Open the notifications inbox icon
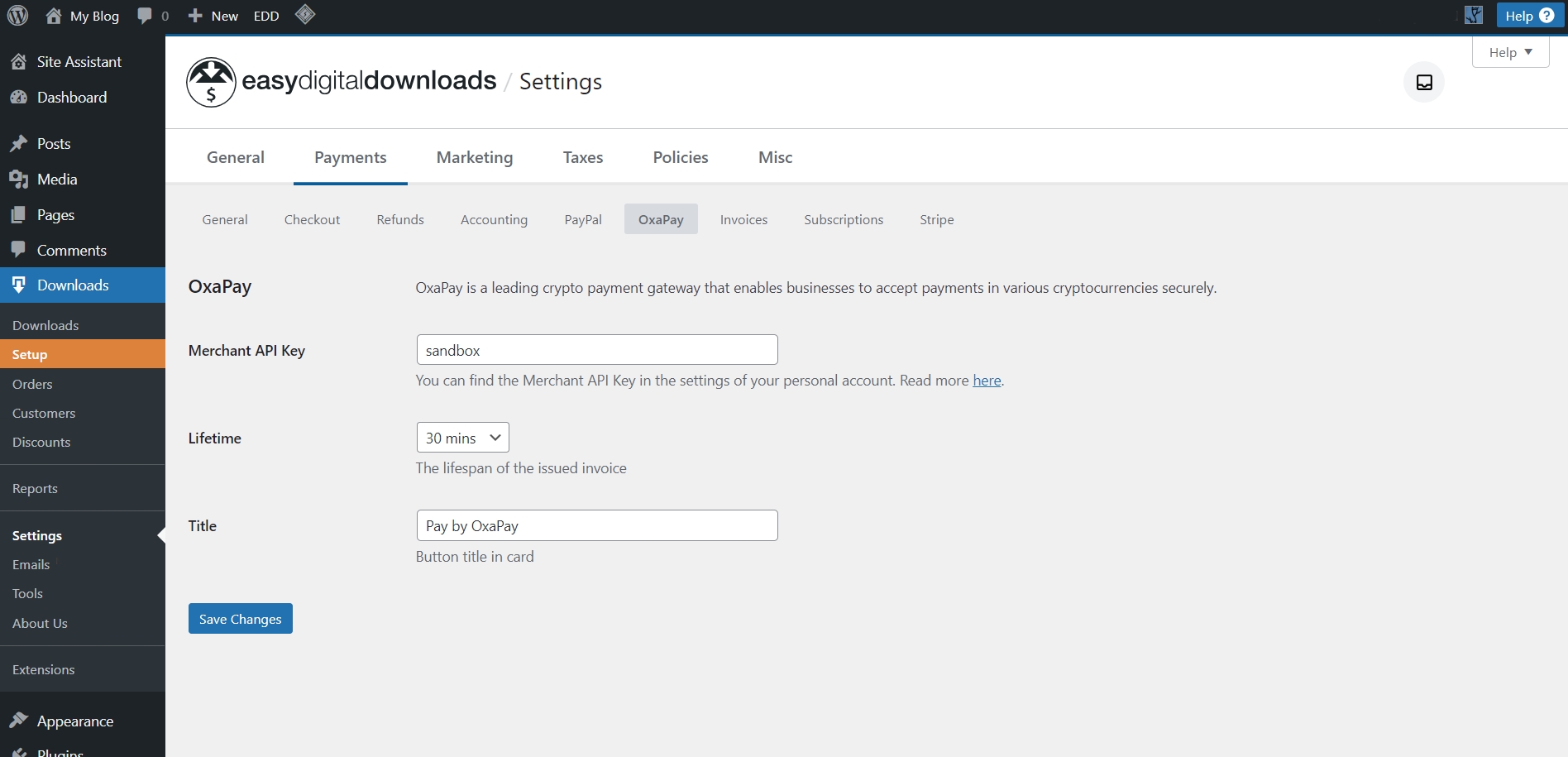1568x757 pixels. click(1423, 82)
